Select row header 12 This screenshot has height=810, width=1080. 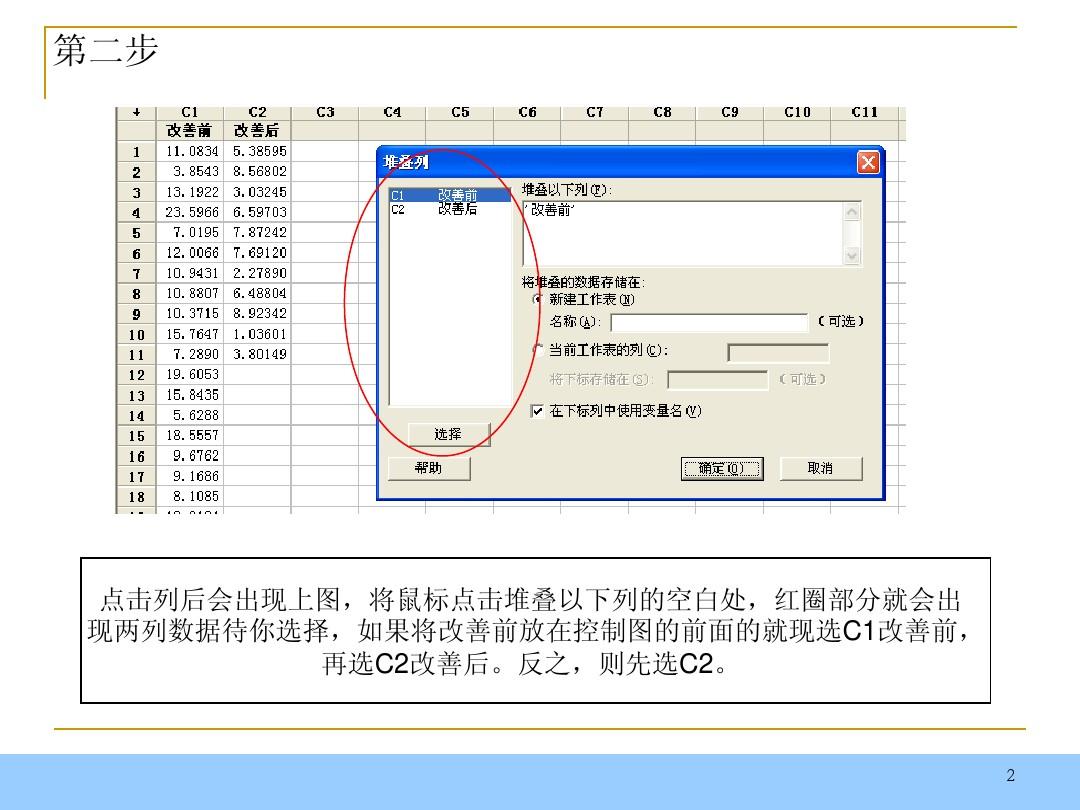(136, 375)
